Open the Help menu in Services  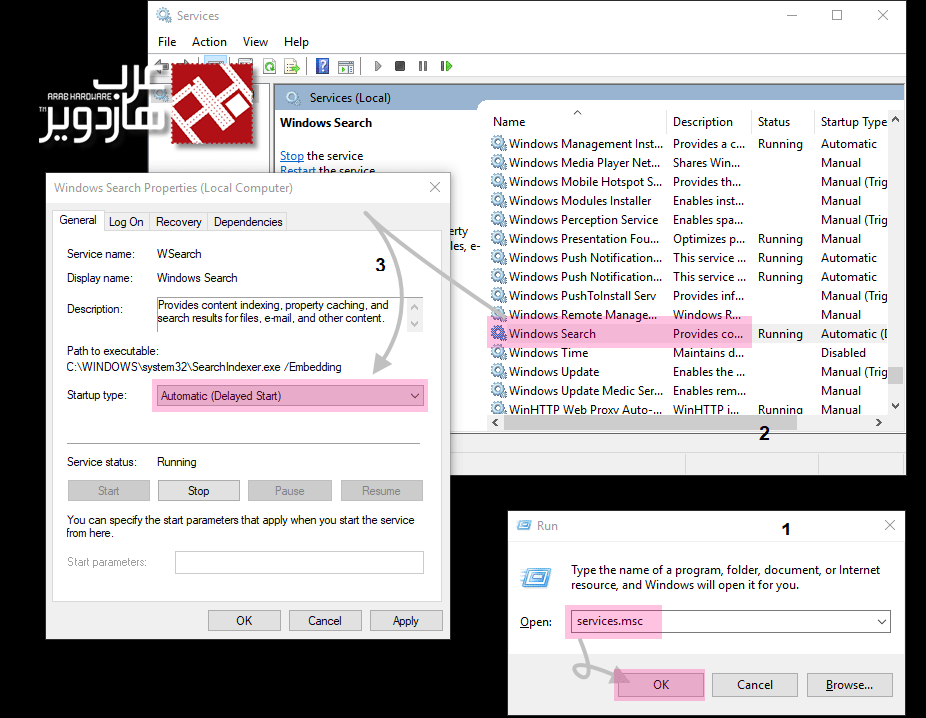tap(296, 42)
